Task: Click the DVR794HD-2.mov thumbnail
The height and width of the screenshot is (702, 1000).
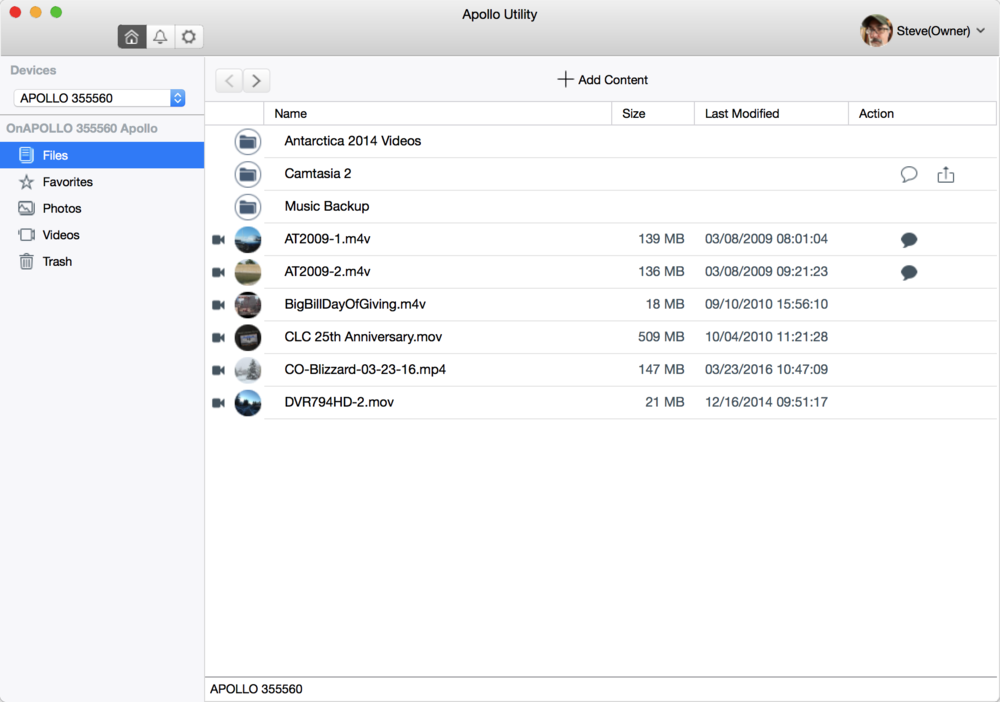Action: (247, 403)
